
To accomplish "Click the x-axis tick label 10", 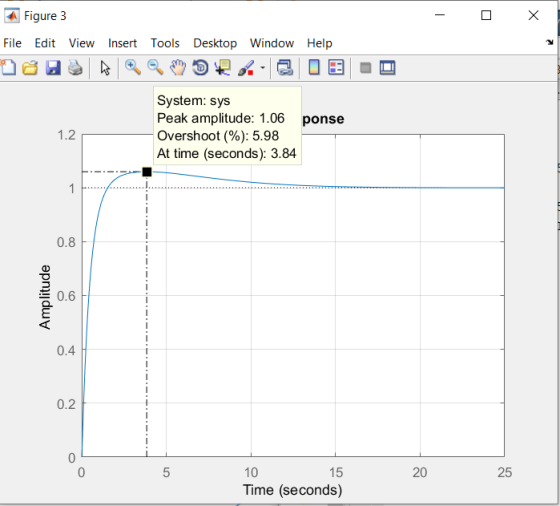I will click(x=251, y=472).
